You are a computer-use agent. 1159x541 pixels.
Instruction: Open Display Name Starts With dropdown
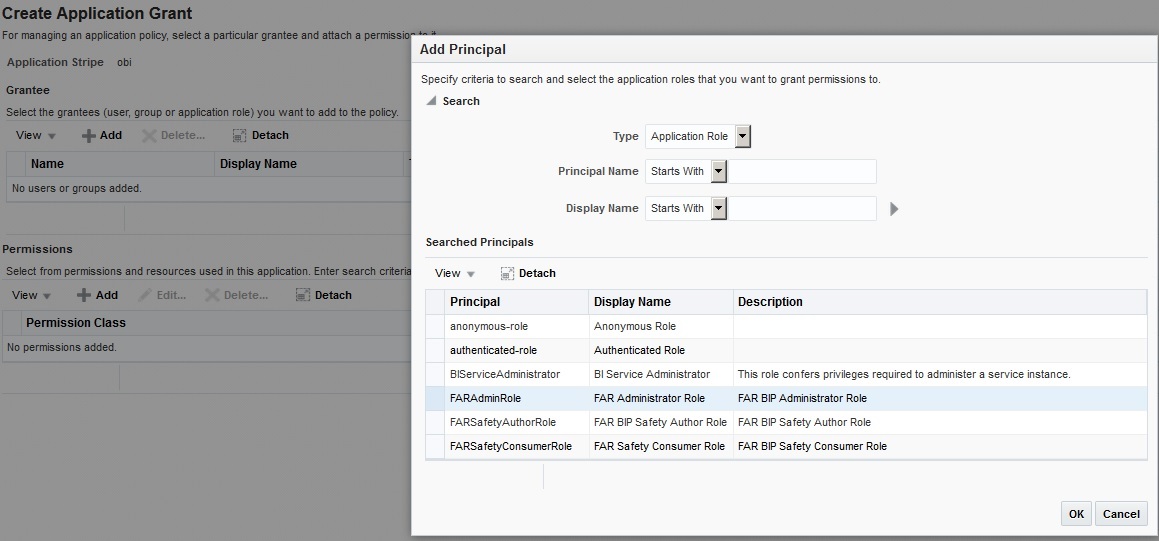719,208
